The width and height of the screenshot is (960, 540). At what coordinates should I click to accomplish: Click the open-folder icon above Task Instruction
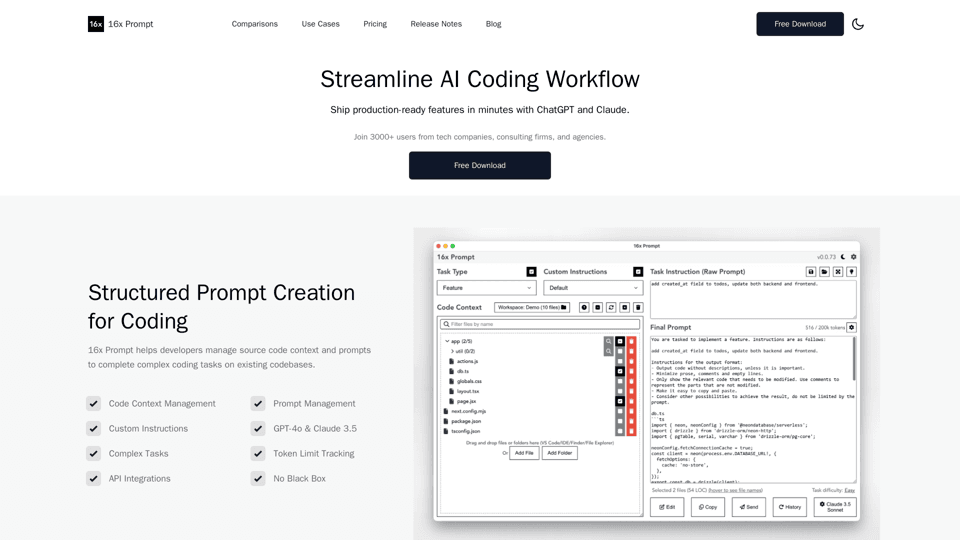[824, 271]
